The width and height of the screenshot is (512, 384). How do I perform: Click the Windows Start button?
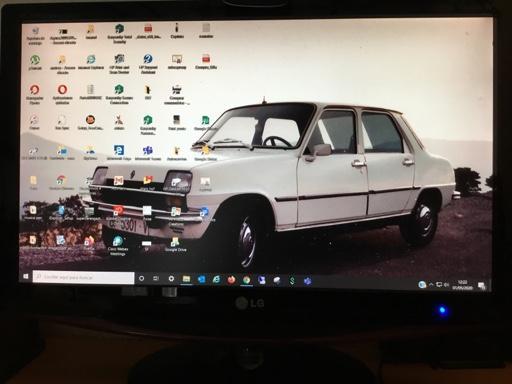coord(26,276)
